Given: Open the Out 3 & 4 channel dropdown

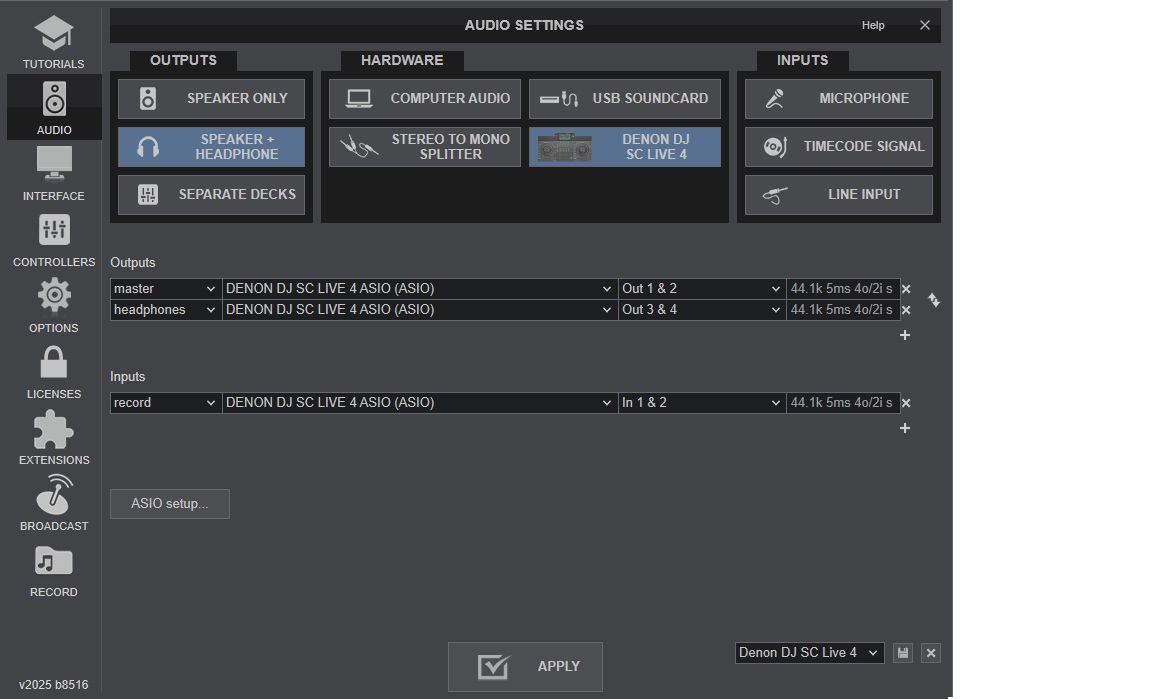Looking at the screenshot, I should pyautogui.click(x=701, y=310).
